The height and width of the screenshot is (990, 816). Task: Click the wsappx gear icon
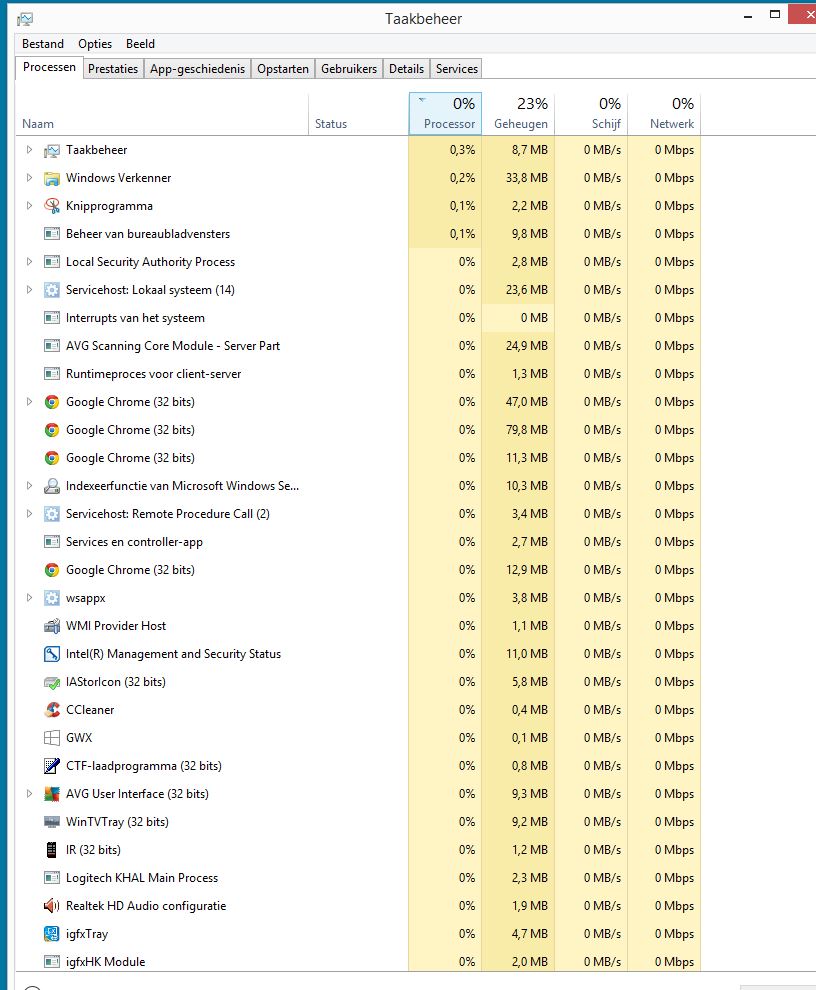click(52, 598)
